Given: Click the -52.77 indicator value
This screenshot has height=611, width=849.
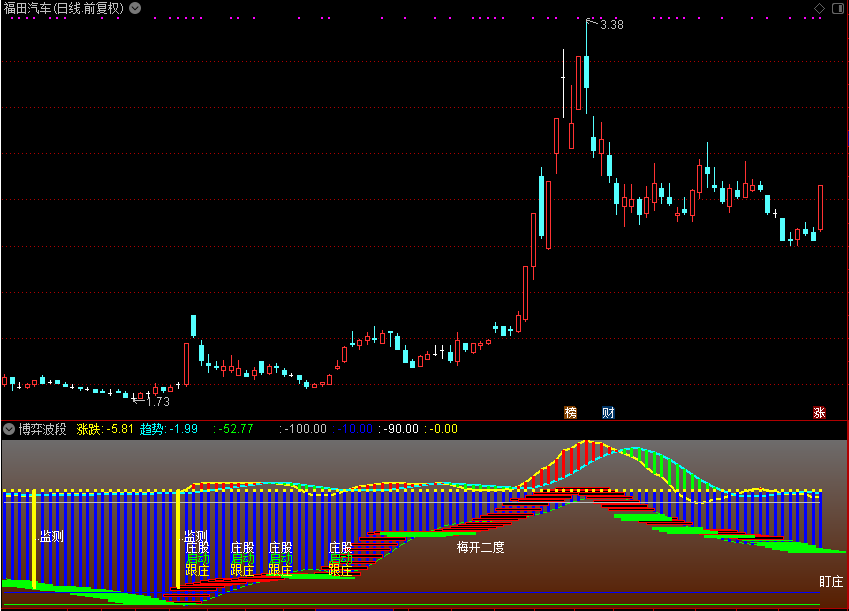Looking at the screenshot, I should [233, 429].
